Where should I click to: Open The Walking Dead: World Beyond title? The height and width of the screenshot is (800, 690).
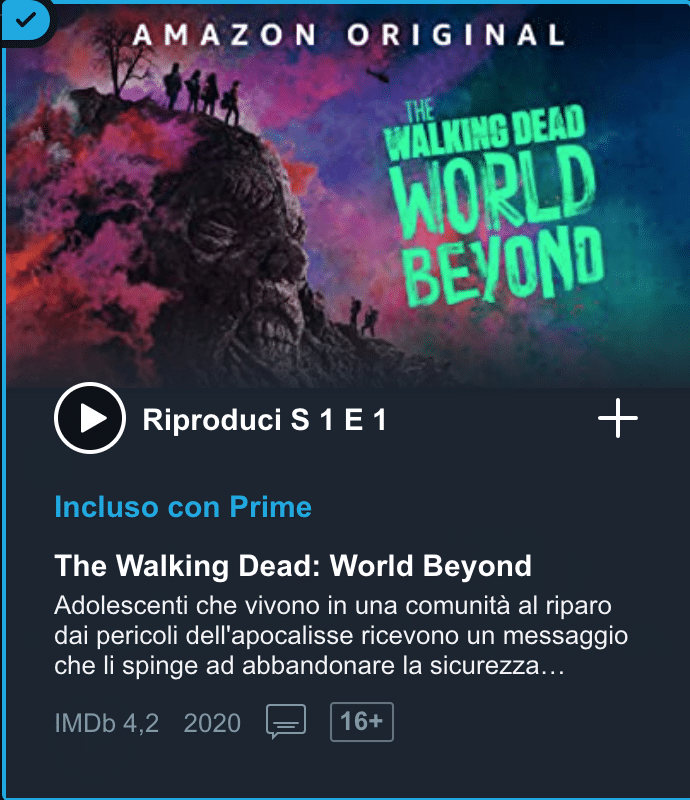293,565
